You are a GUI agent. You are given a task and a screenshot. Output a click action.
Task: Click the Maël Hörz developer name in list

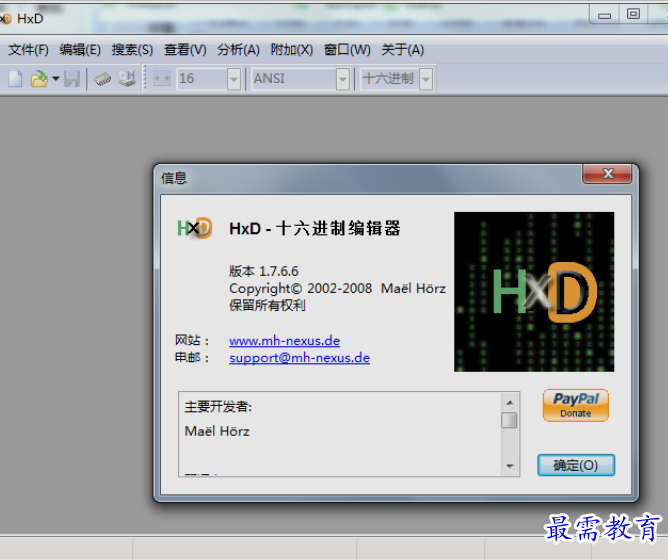pyautogui.click(x=217, y=431)
